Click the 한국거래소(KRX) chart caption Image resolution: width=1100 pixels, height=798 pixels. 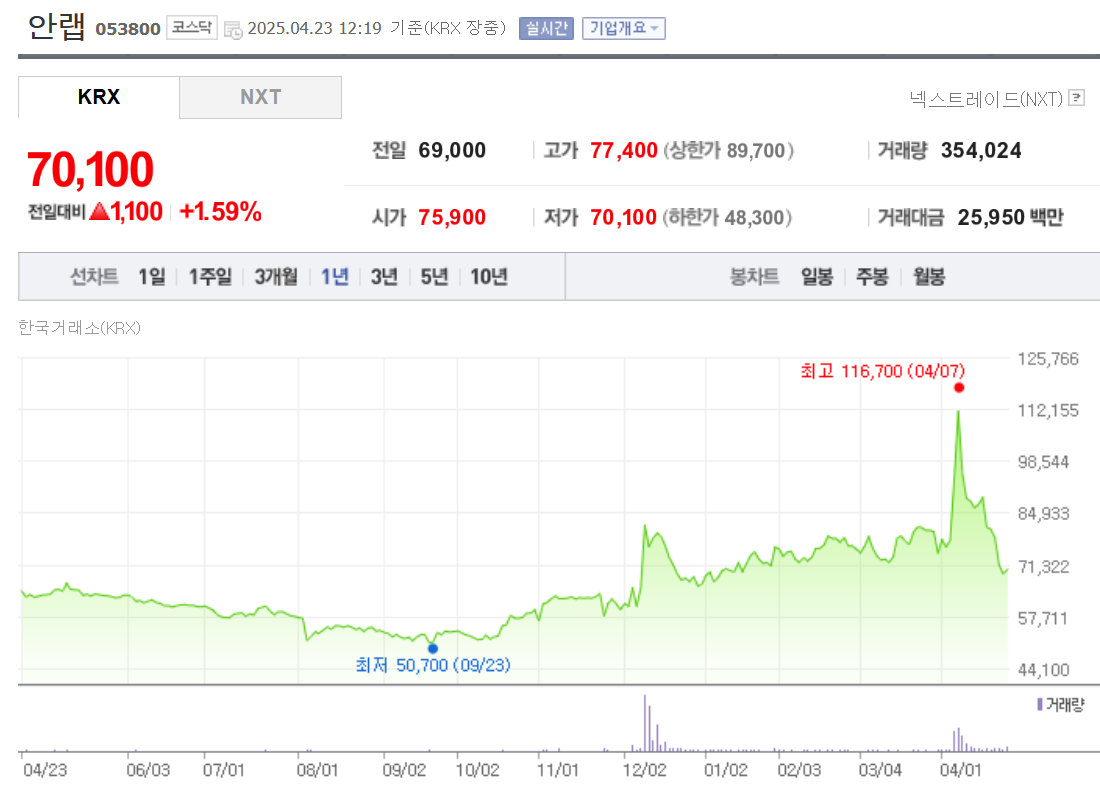click(x=79, y=327)
